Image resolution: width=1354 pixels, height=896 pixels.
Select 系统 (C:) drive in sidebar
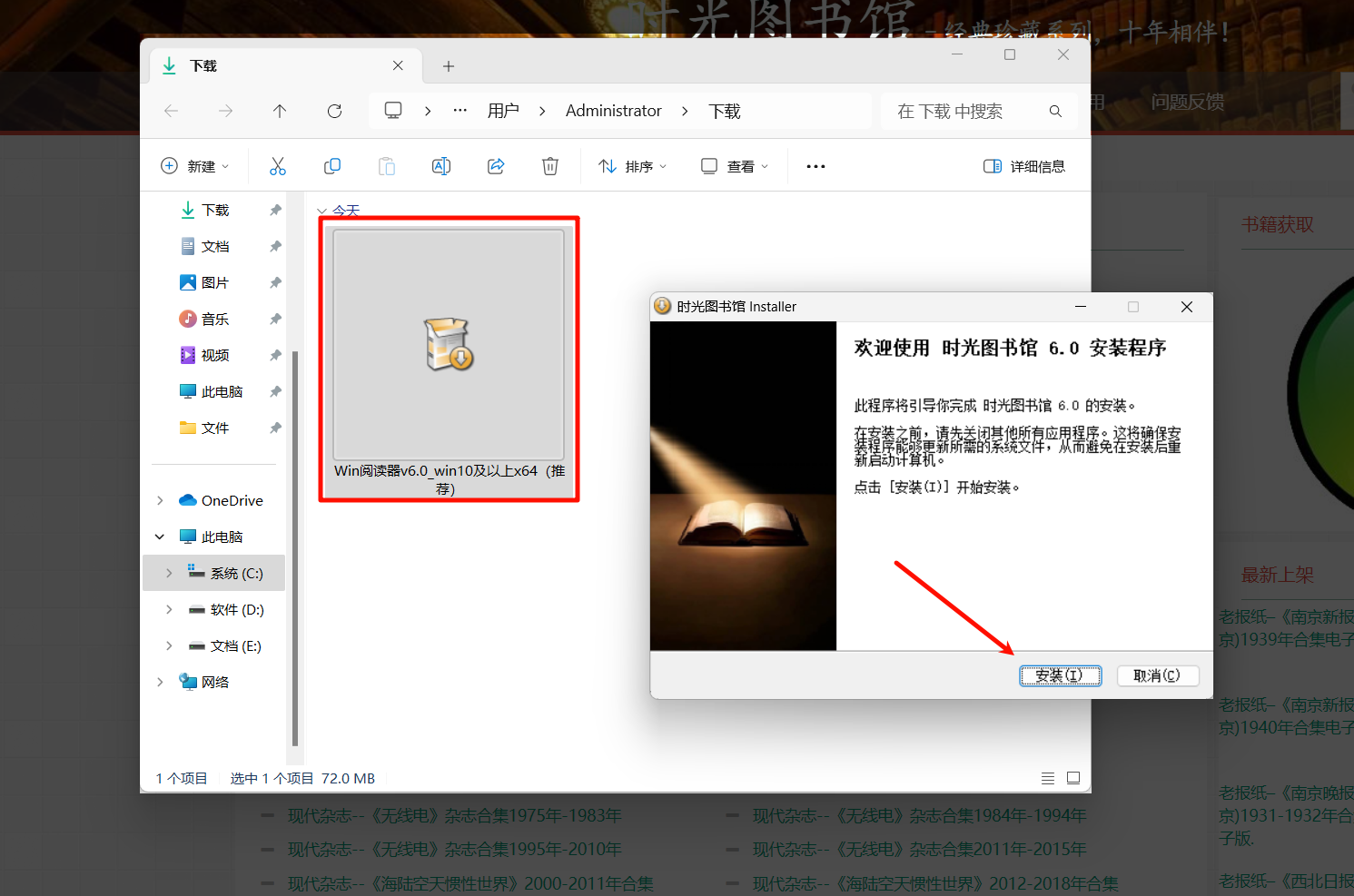pyautogui.click(x=236, y=573)
